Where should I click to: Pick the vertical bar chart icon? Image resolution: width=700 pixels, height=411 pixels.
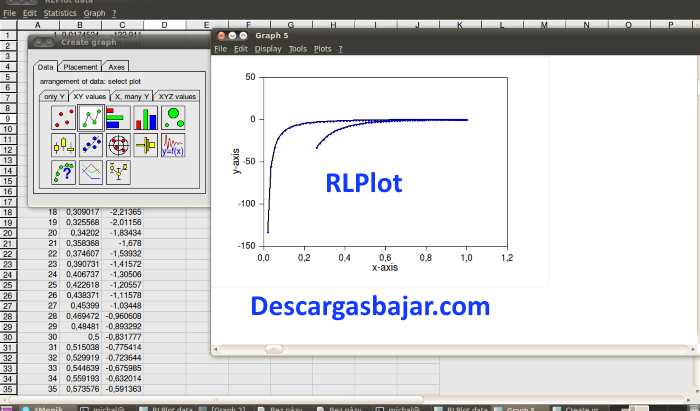pos(146,118)
